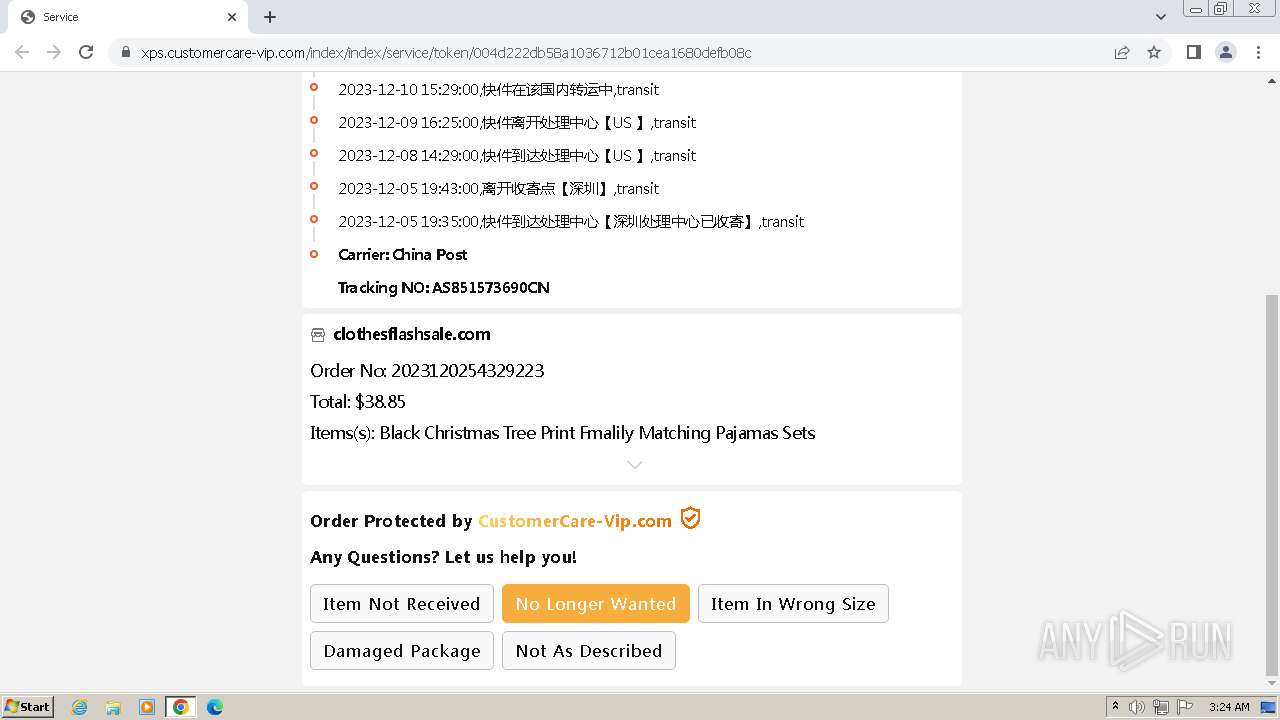Choose the No Longer Wanted reason
The image size is (1280, 720).
tap(595, 604)
